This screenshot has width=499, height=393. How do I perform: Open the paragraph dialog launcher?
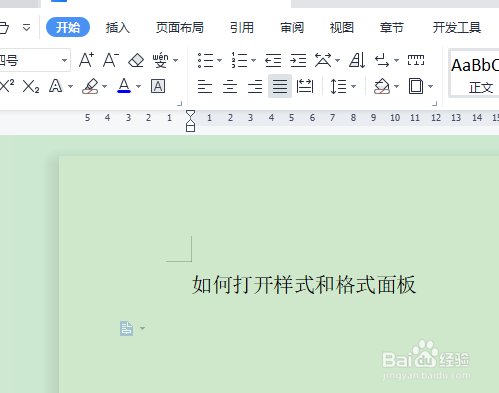(x=434, y=104)
